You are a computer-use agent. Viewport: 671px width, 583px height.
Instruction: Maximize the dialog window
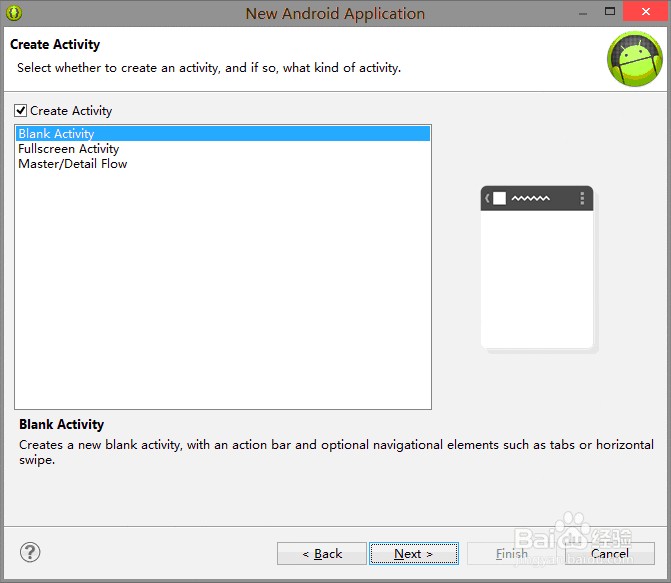pyautogui.click(x=610, y=11)
